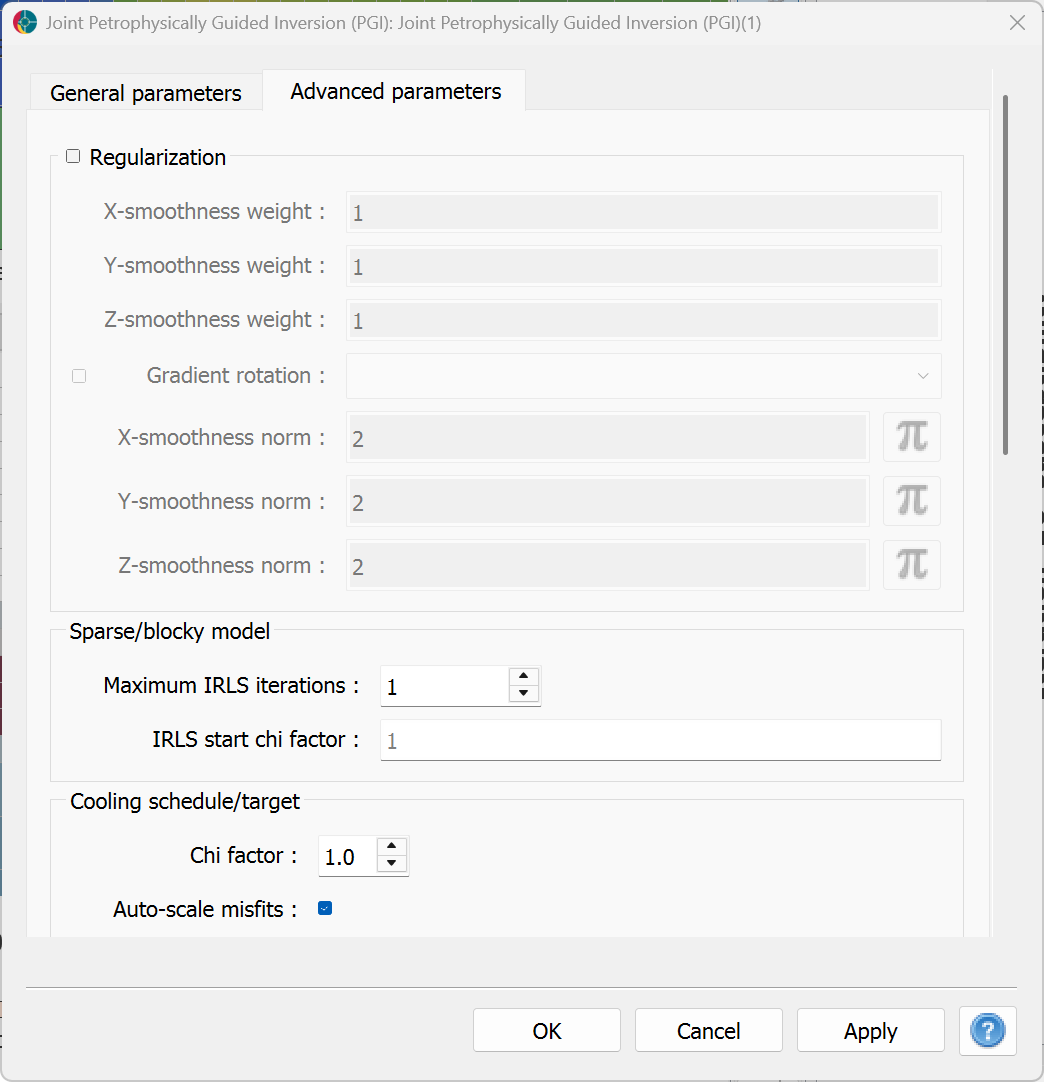The height and width of the screenshot is (1082, 1044).
Task: Click the pi icon beside X-smoothness norm
Action: point(912,437)
